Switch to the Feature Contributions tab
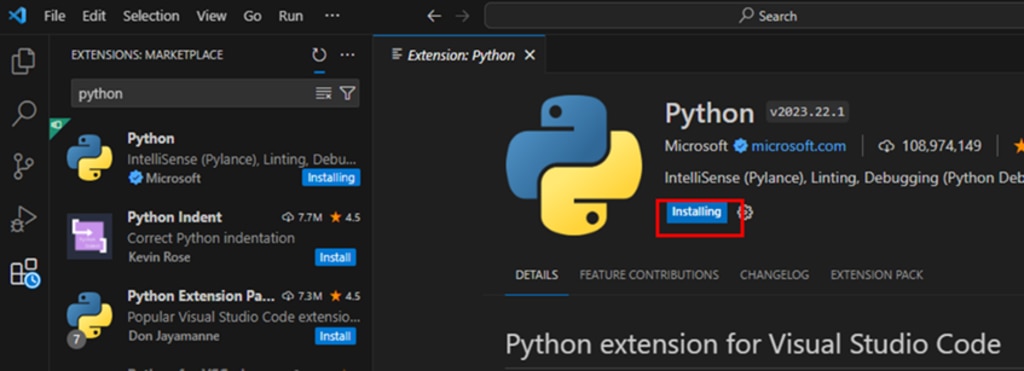Viewport: 1024px width, 371px height. [x=649, y=275]
